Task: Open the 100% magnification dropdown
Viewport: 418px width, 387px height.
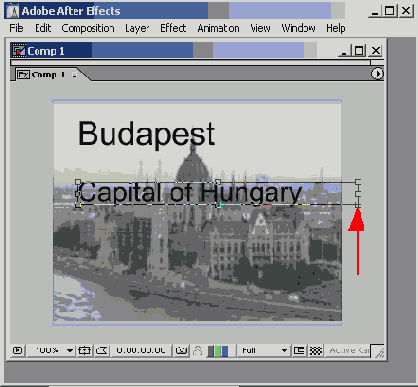Action: coord(51,350)
